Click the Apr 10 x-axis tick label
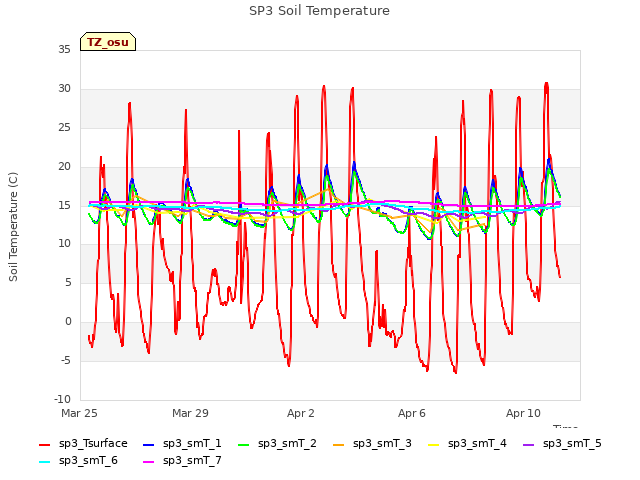 pyautogui.click(x=523, y=413)
